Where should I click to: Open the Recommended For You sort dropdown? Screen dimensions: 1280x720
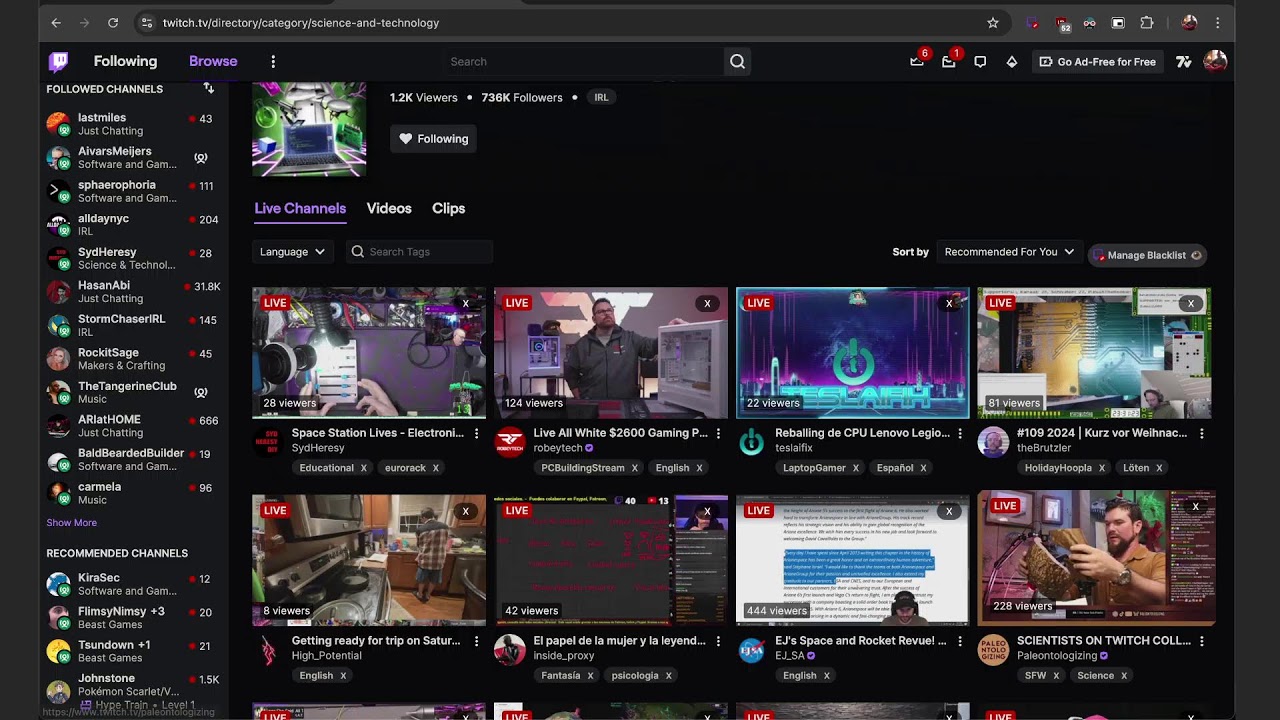point(1010,252)
